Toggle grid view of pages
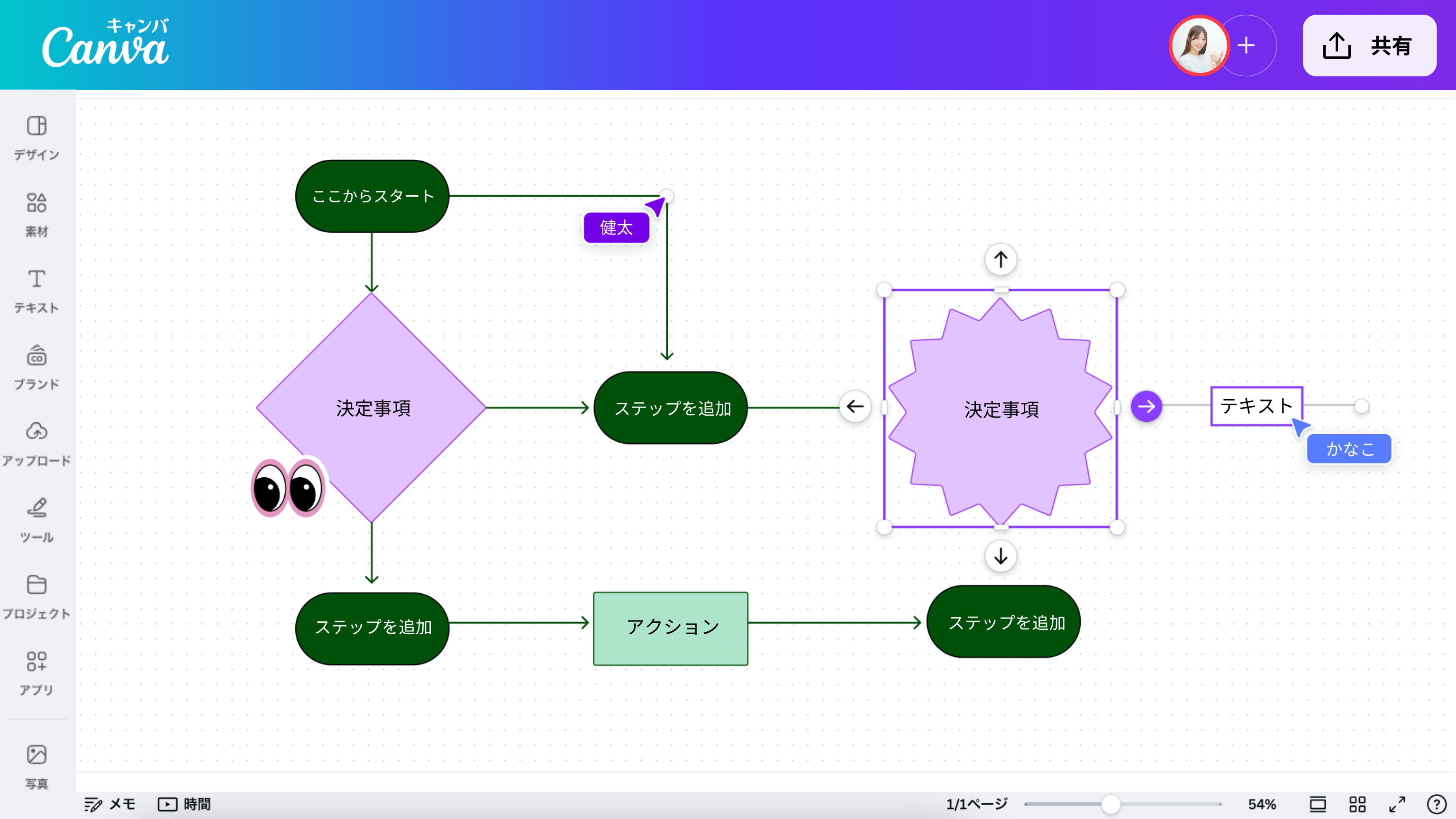 click(x=1356, y=804)
